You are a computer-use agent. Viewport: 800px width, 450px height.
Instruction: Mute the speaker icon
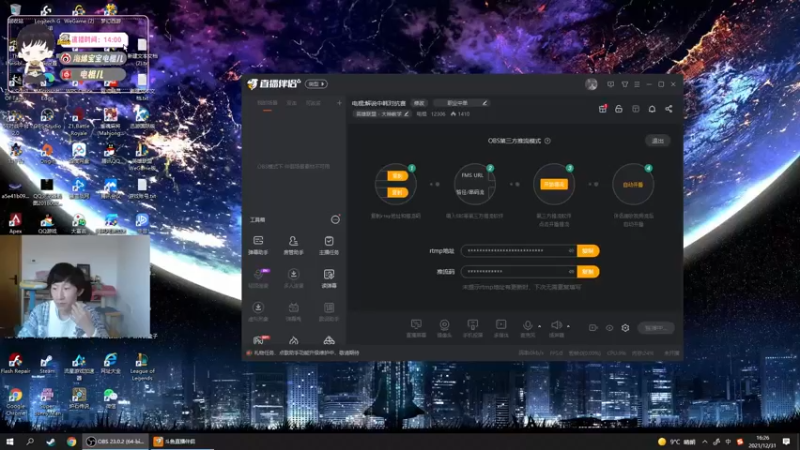click(x=556, y=325)
